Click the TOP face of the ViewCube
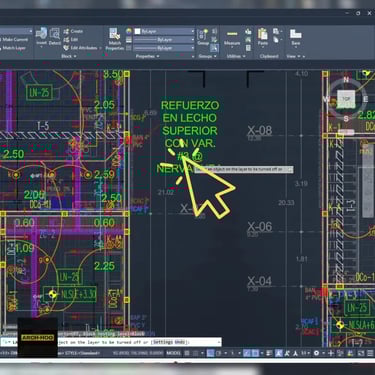375x375 pixels. (x=346, y=99)
